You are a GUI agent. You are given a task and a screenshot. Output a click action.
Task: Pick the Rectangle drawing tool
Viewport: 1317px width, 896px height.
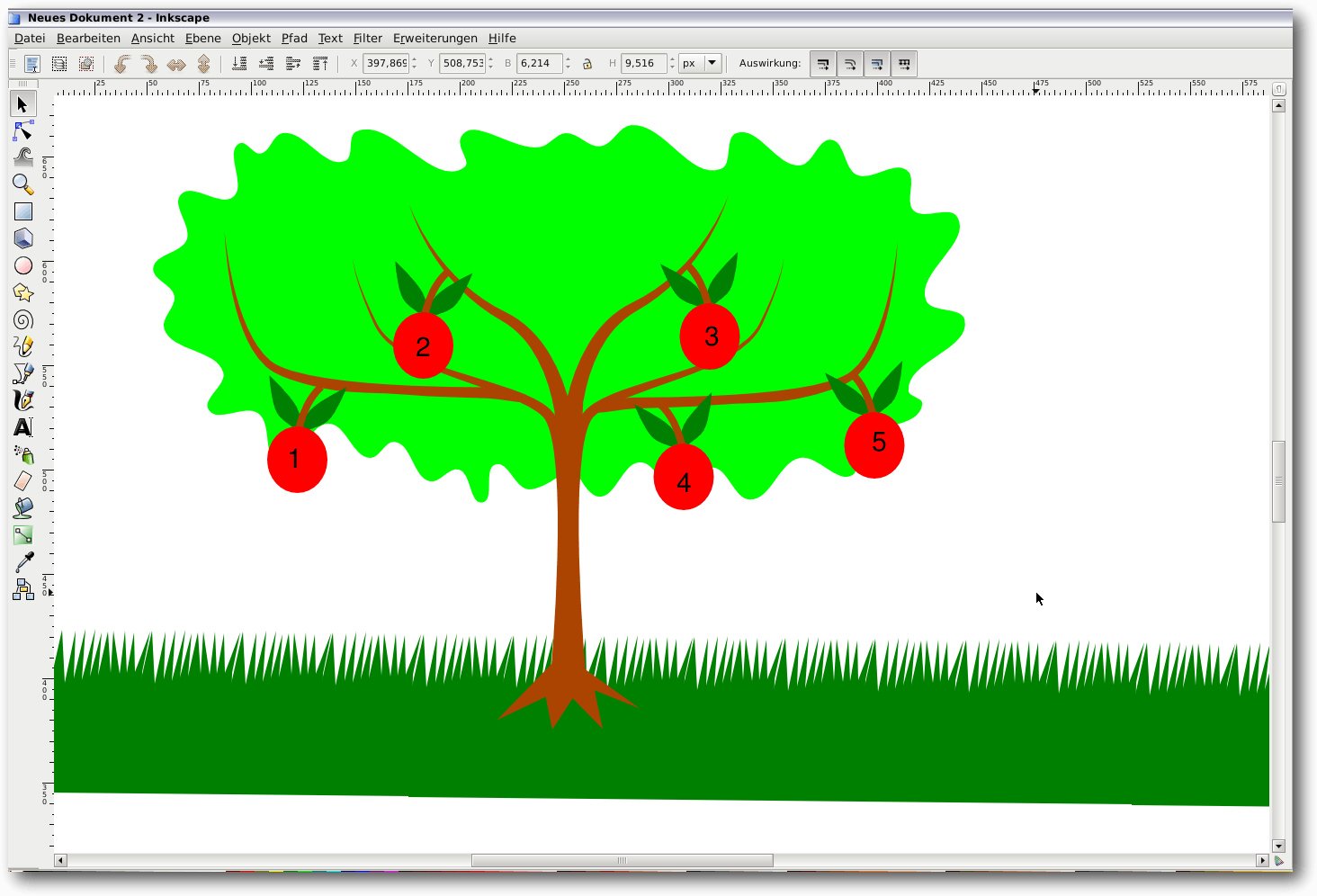tap(23, 211)
